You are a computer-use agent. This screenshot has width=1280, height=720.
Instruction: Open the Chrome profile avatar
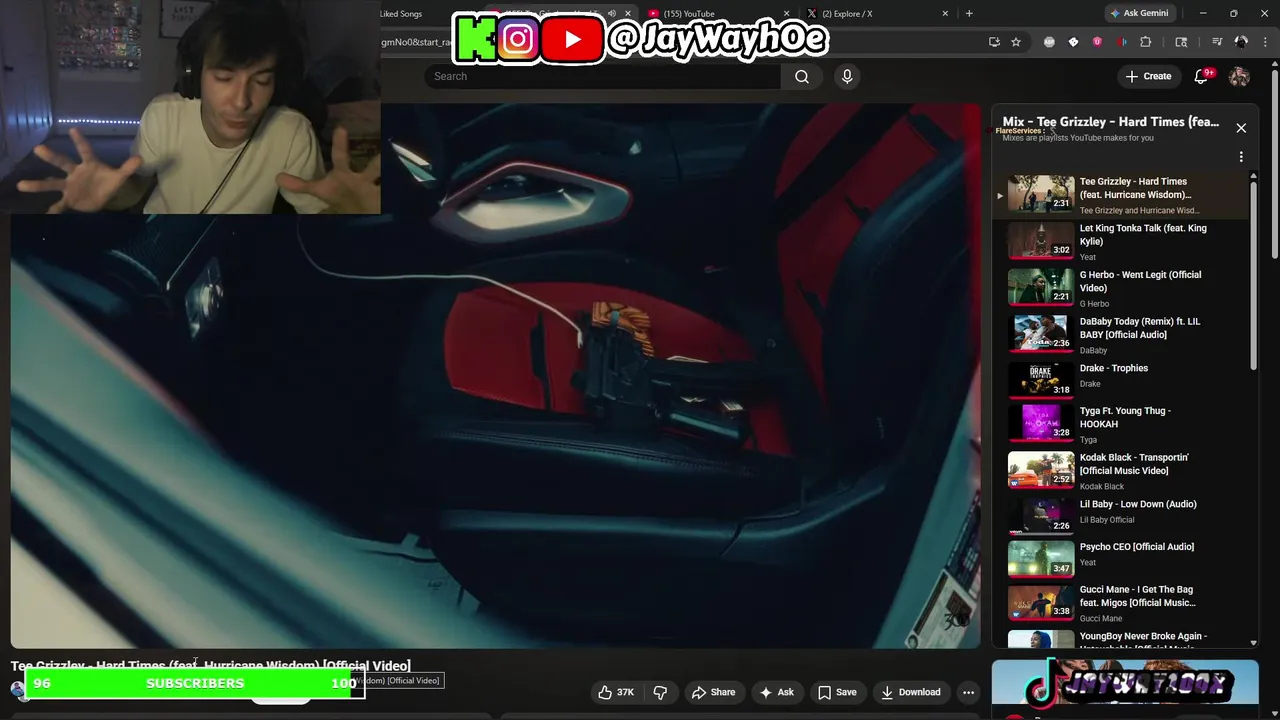(x=1241, y=42)
